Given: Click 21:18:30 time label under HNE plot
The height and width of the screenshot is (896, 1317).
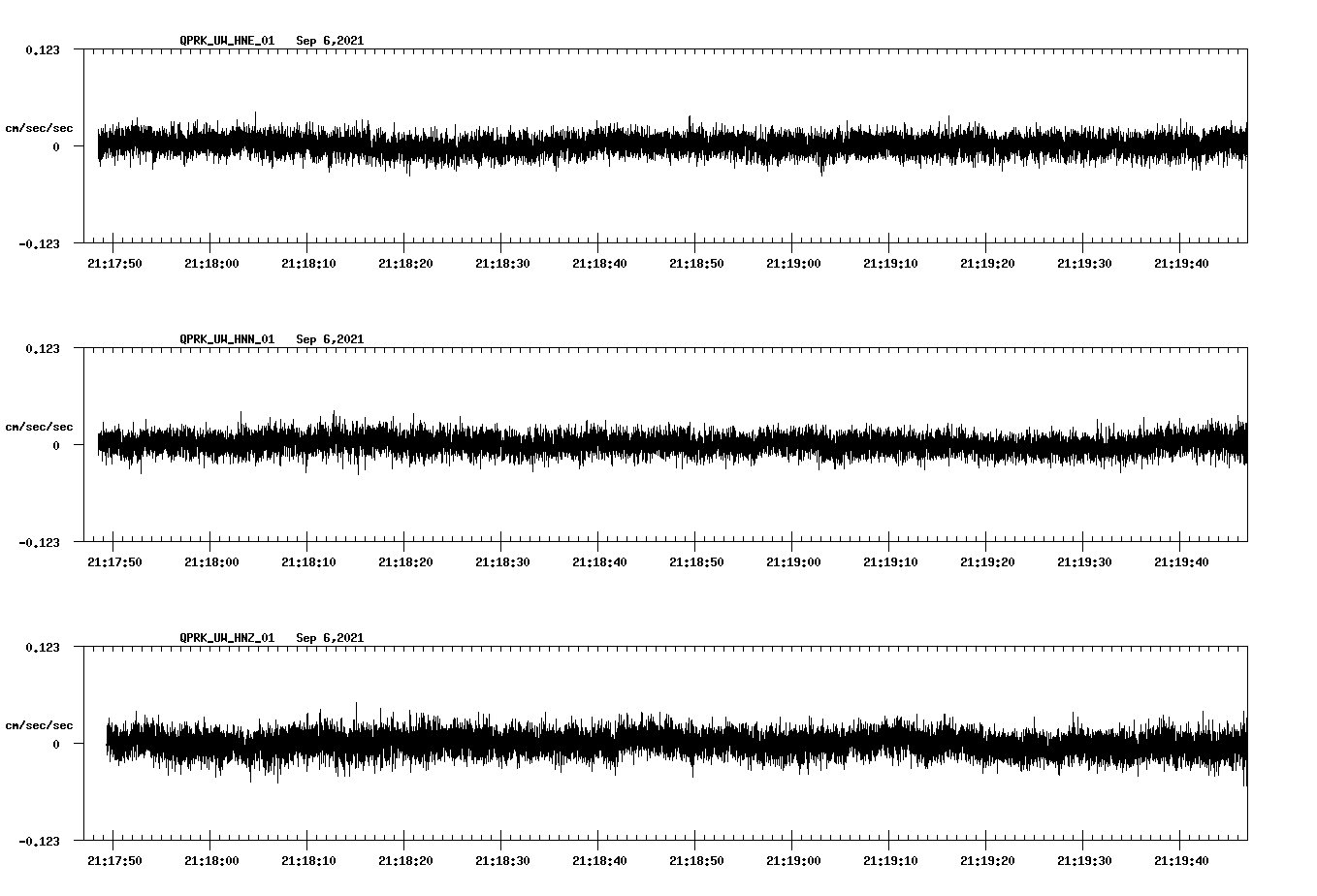Looking at the screenshot, I should tap(502, 264).
